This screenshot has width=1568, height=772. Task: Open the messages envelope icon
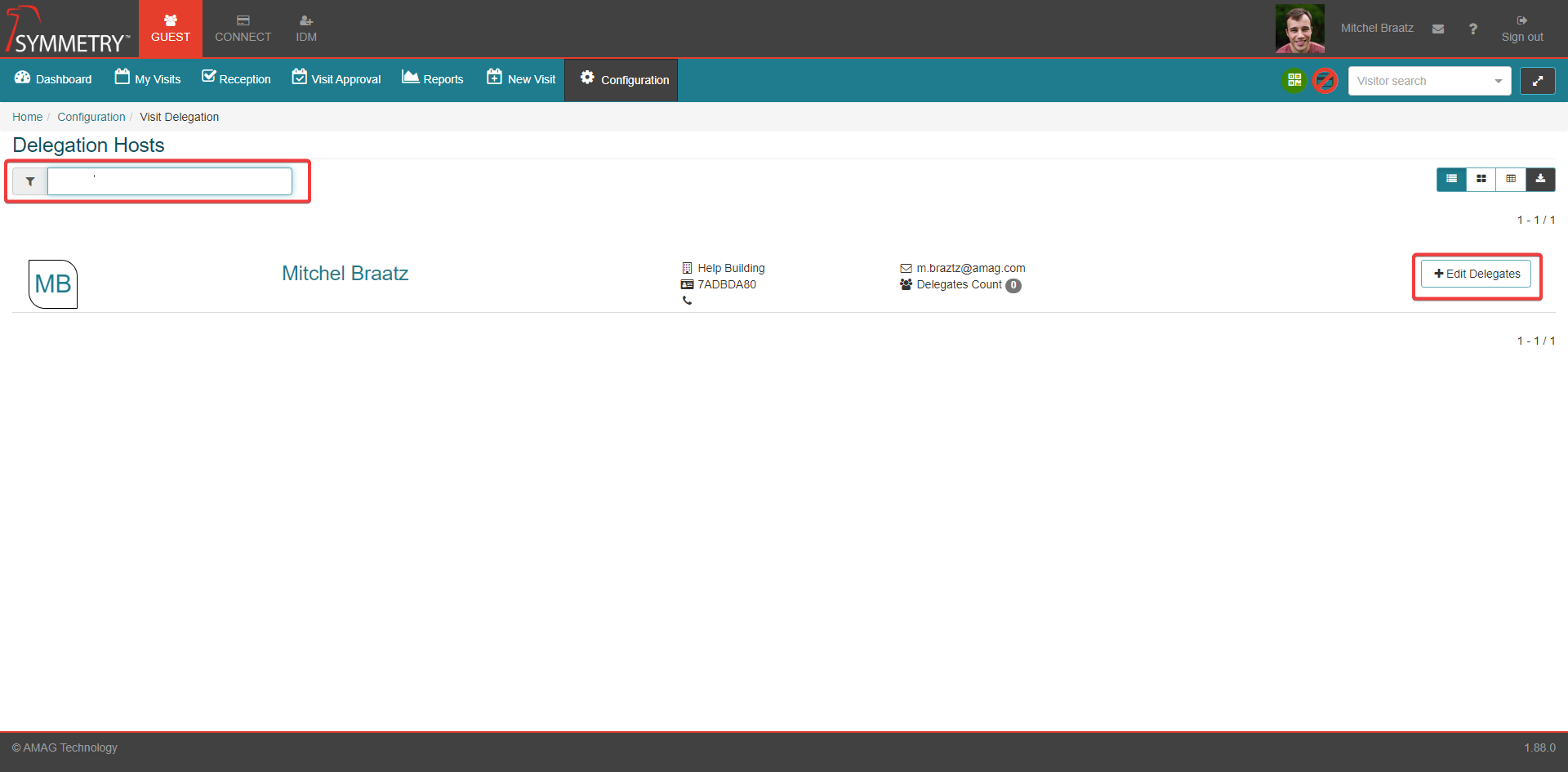(1438, 29)
